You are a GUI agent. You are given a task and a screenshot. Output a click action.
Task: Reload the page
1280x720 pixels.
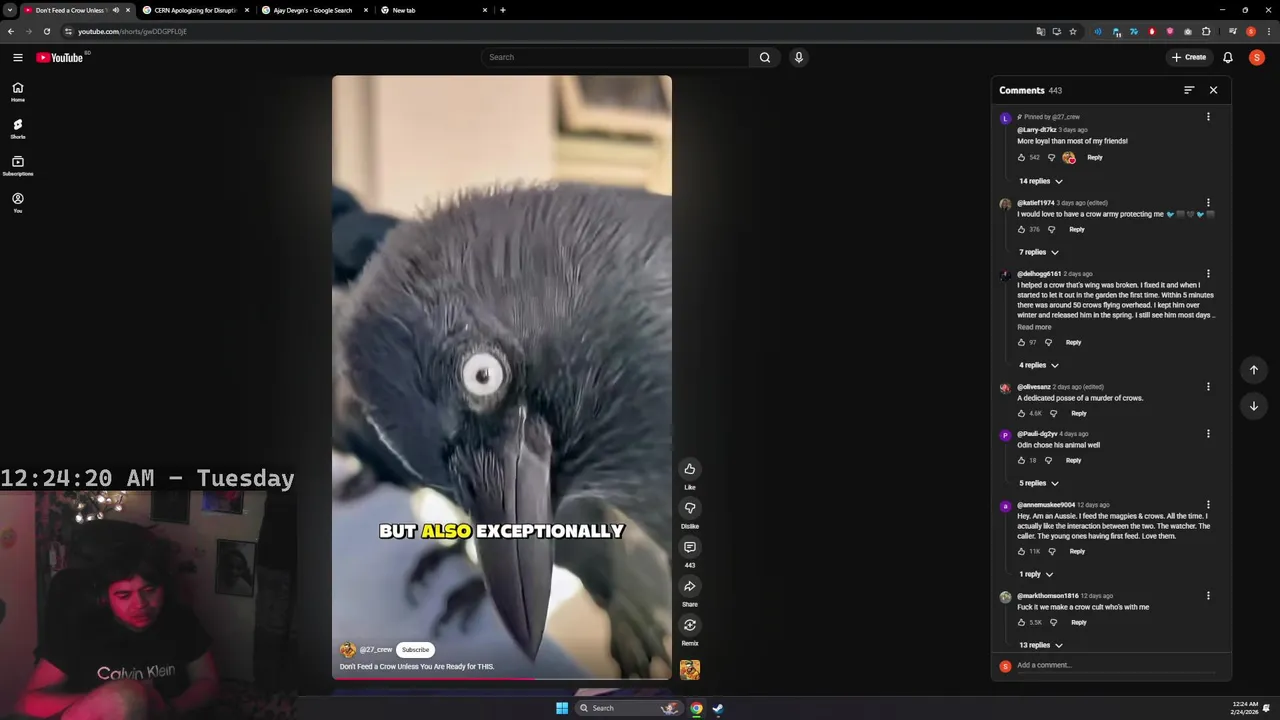tap(46, 31)
